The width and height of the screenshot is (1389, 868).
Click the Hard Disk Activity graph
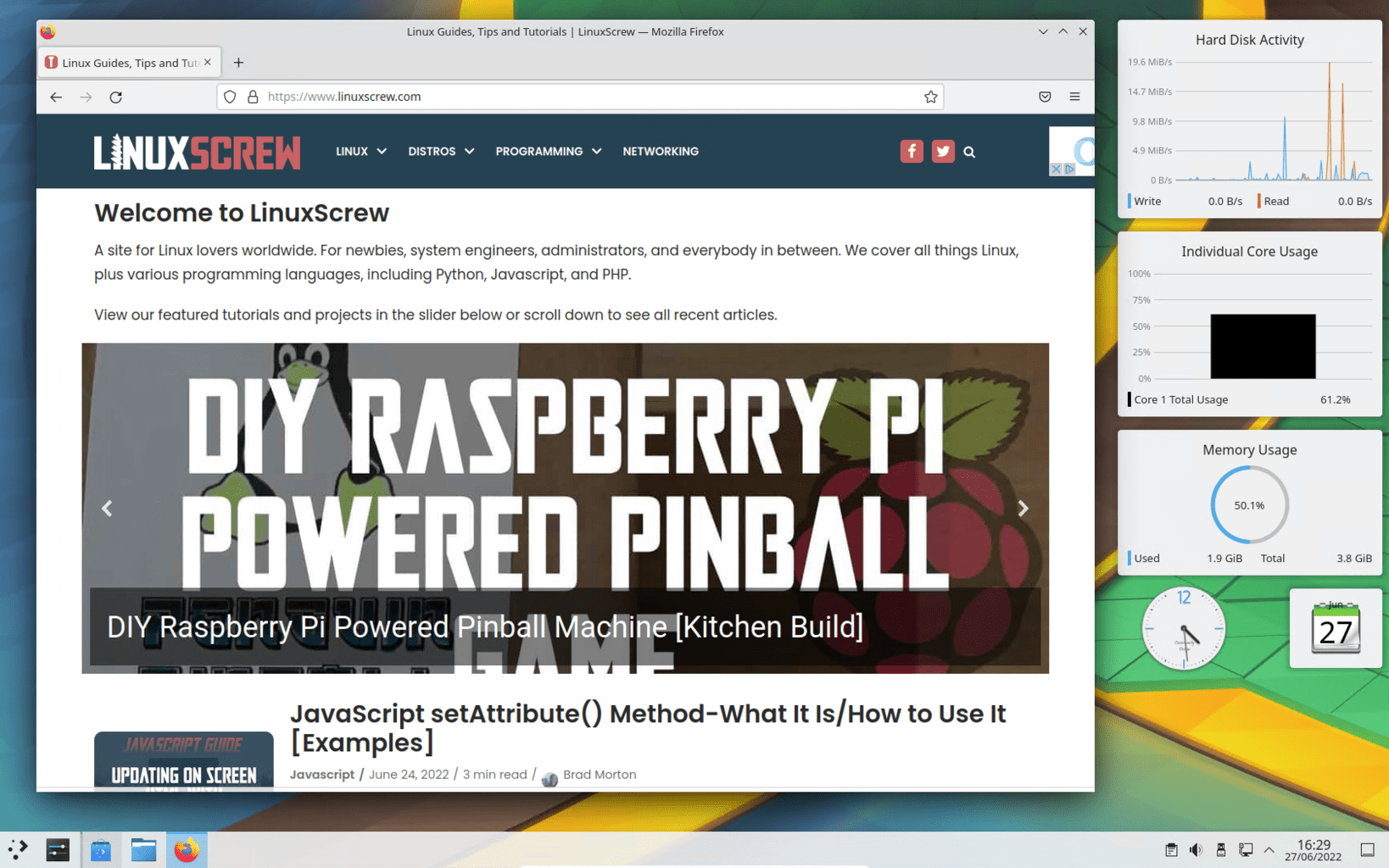click(1274, 121)
